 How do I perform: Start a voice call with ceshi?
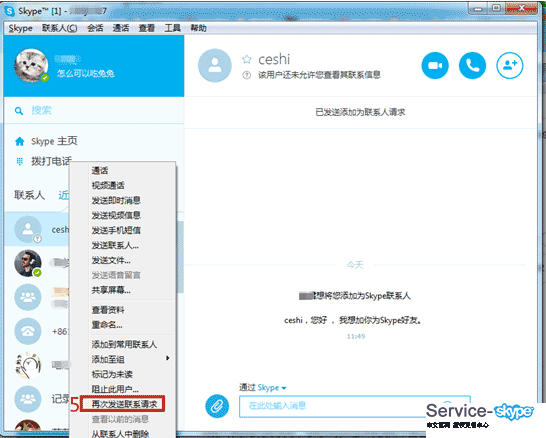472,65
